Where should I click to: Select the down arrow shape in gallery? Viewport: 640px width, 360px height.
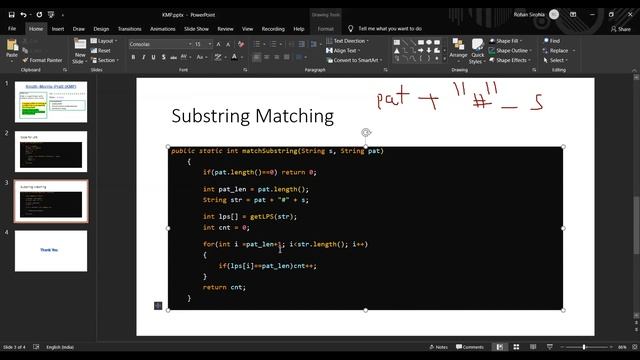429,50
